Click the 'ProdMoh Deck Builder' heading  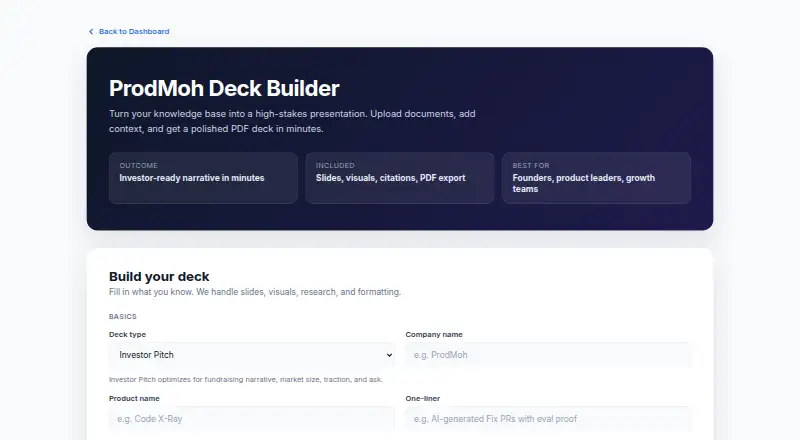click(224, 88)
